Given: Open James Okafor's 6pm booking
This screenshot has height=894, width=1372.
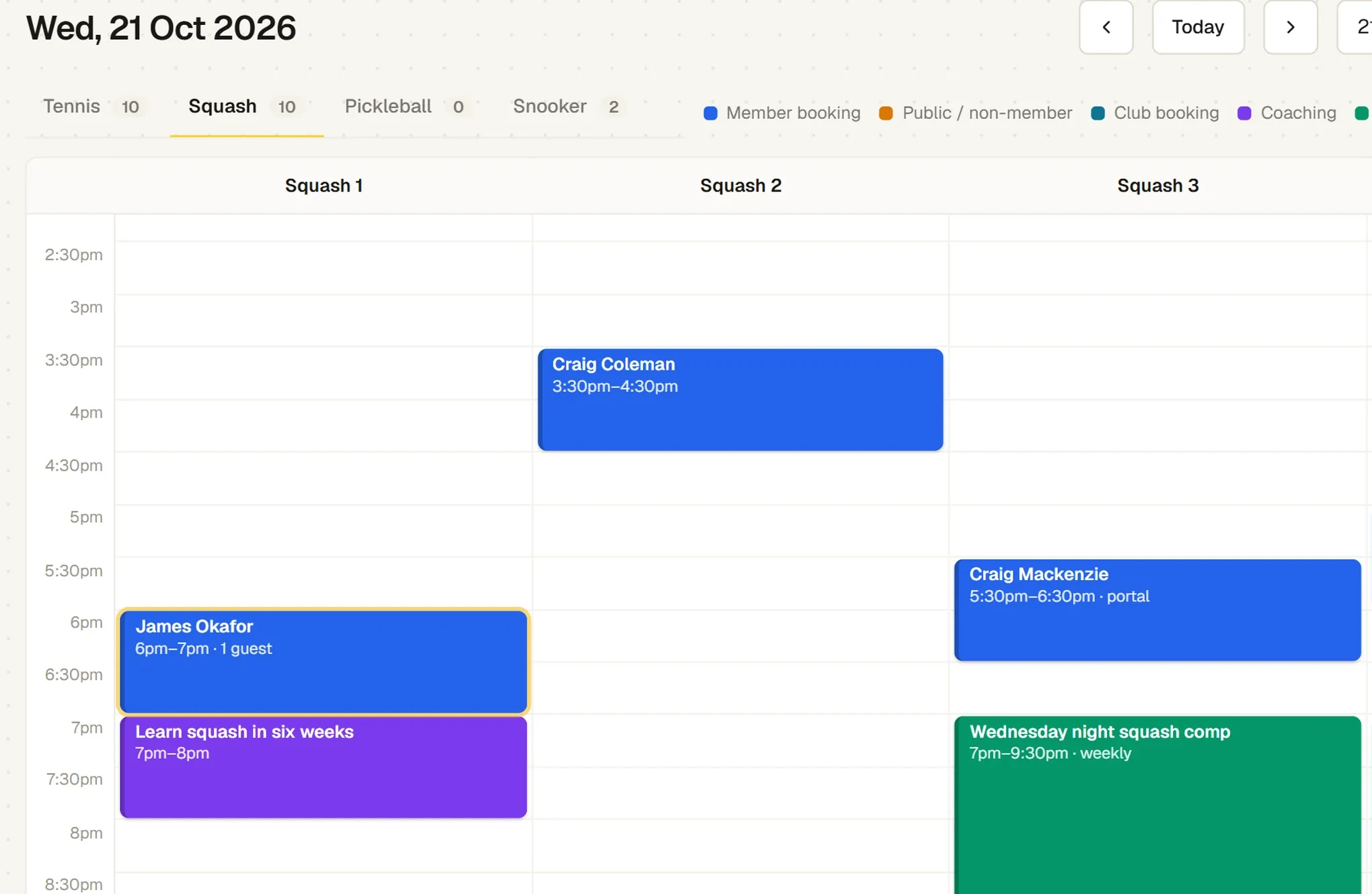Looking at the screenshot, I should [x=323, y=661].
